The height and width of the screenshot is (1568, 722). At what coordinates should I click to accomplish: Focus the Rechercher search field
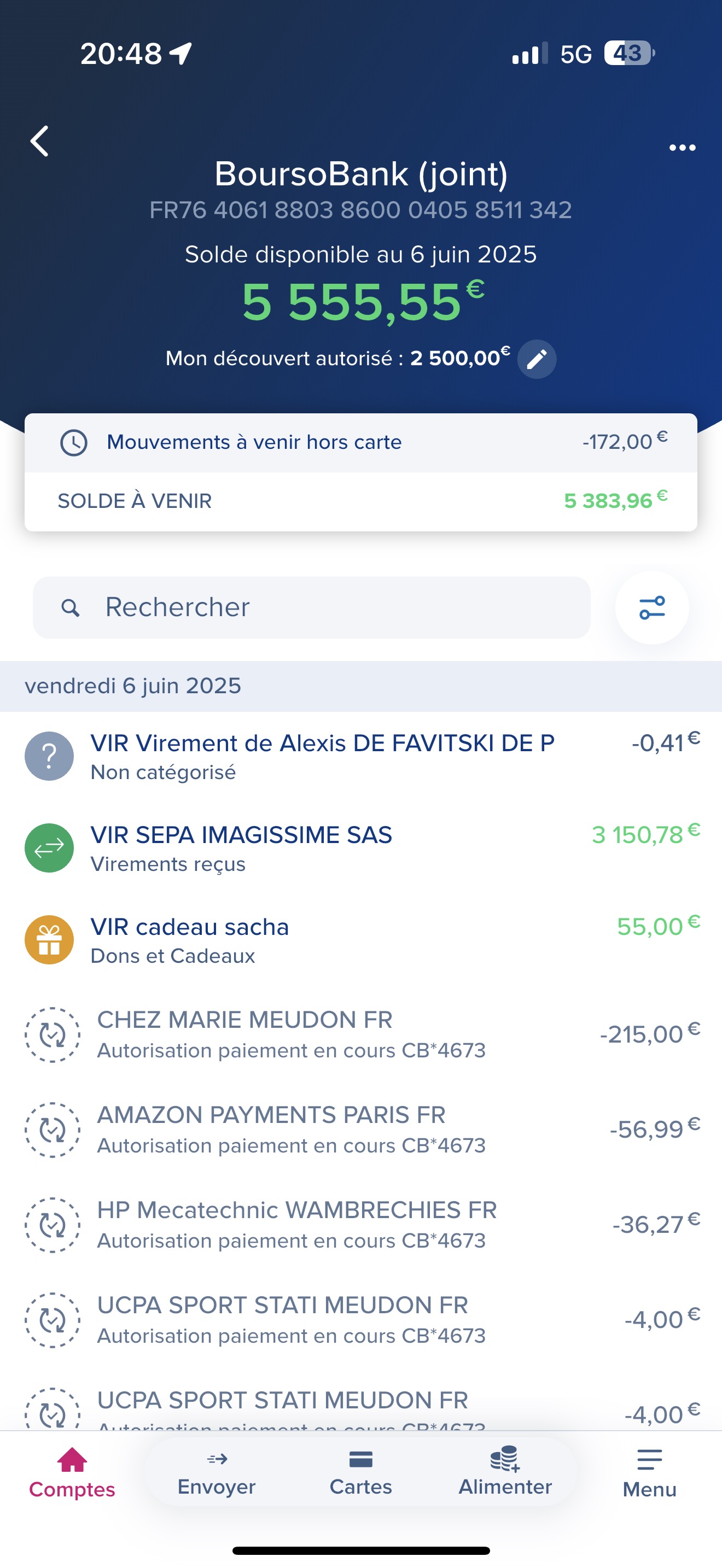[312, 607]
